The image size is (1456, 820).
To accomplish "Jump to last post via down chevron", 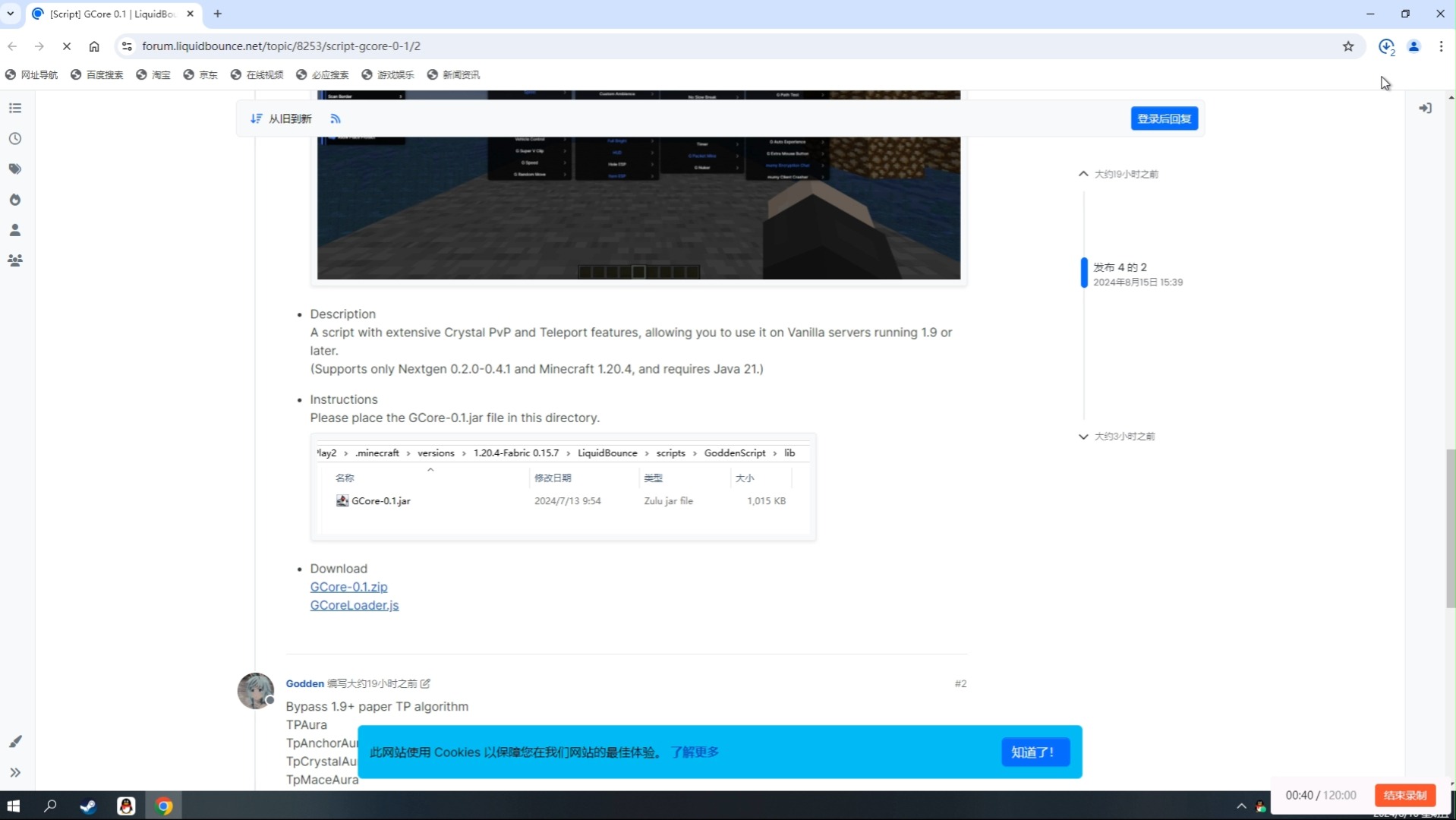I will (x=1083, y=437).
